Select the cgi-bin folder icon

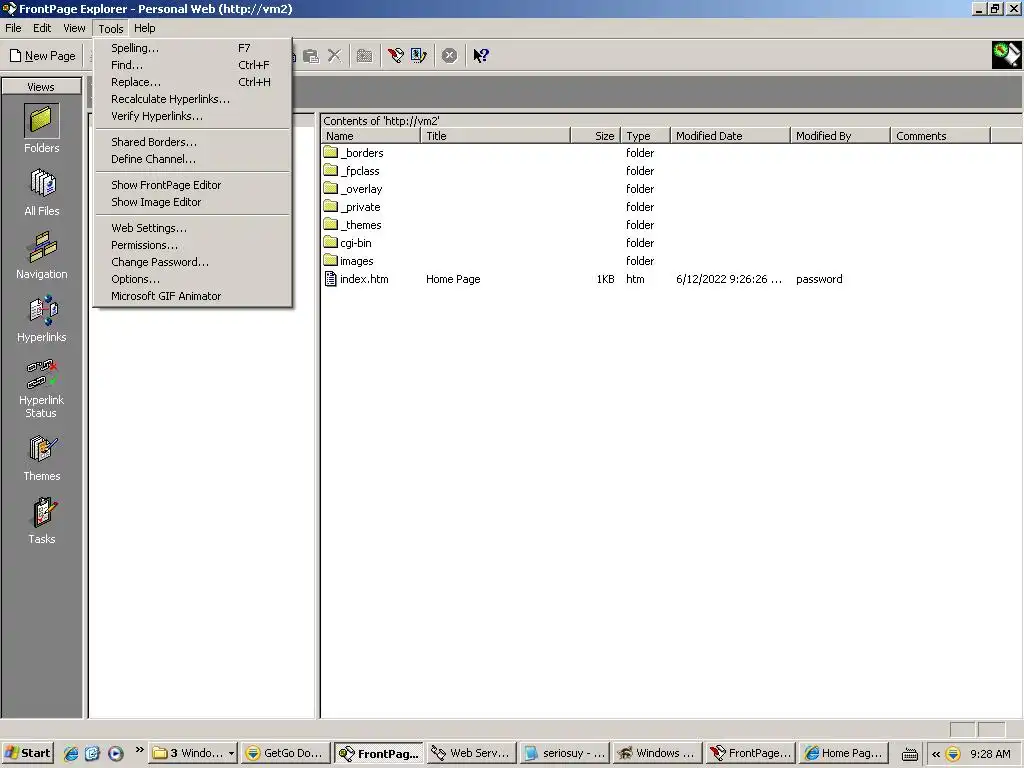click(330, 242)
